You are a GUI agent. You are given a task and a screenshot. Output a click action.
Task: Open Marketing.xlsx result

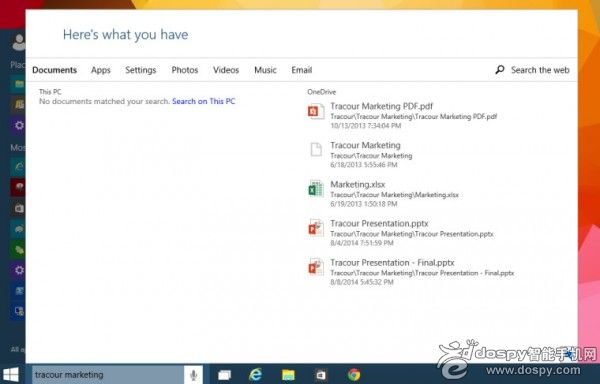tap(357, 184)
